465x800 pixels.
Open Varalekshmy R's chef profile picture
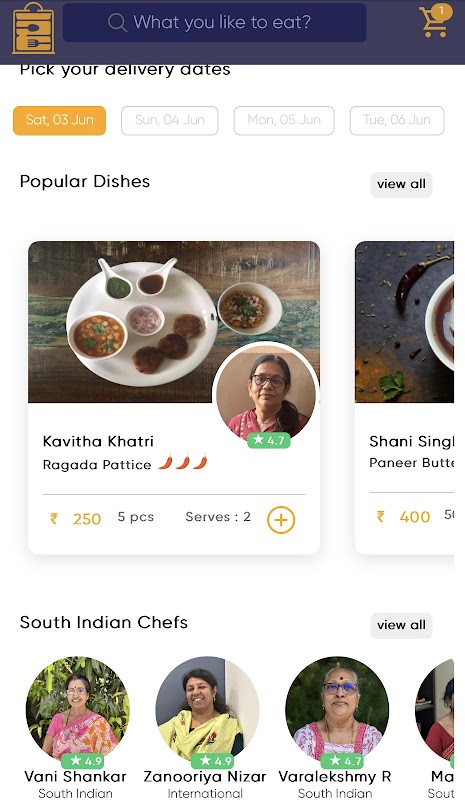tap(337, 708)
